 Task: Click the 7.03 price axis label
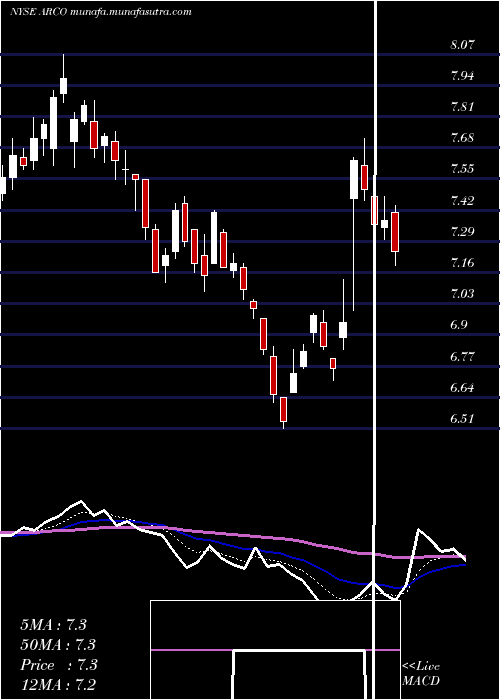462,294
